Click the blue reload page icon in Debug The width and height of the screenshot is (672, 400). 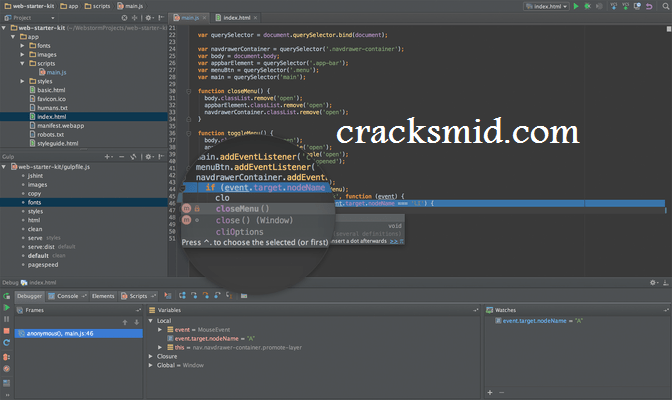click(x=6, y=343)
